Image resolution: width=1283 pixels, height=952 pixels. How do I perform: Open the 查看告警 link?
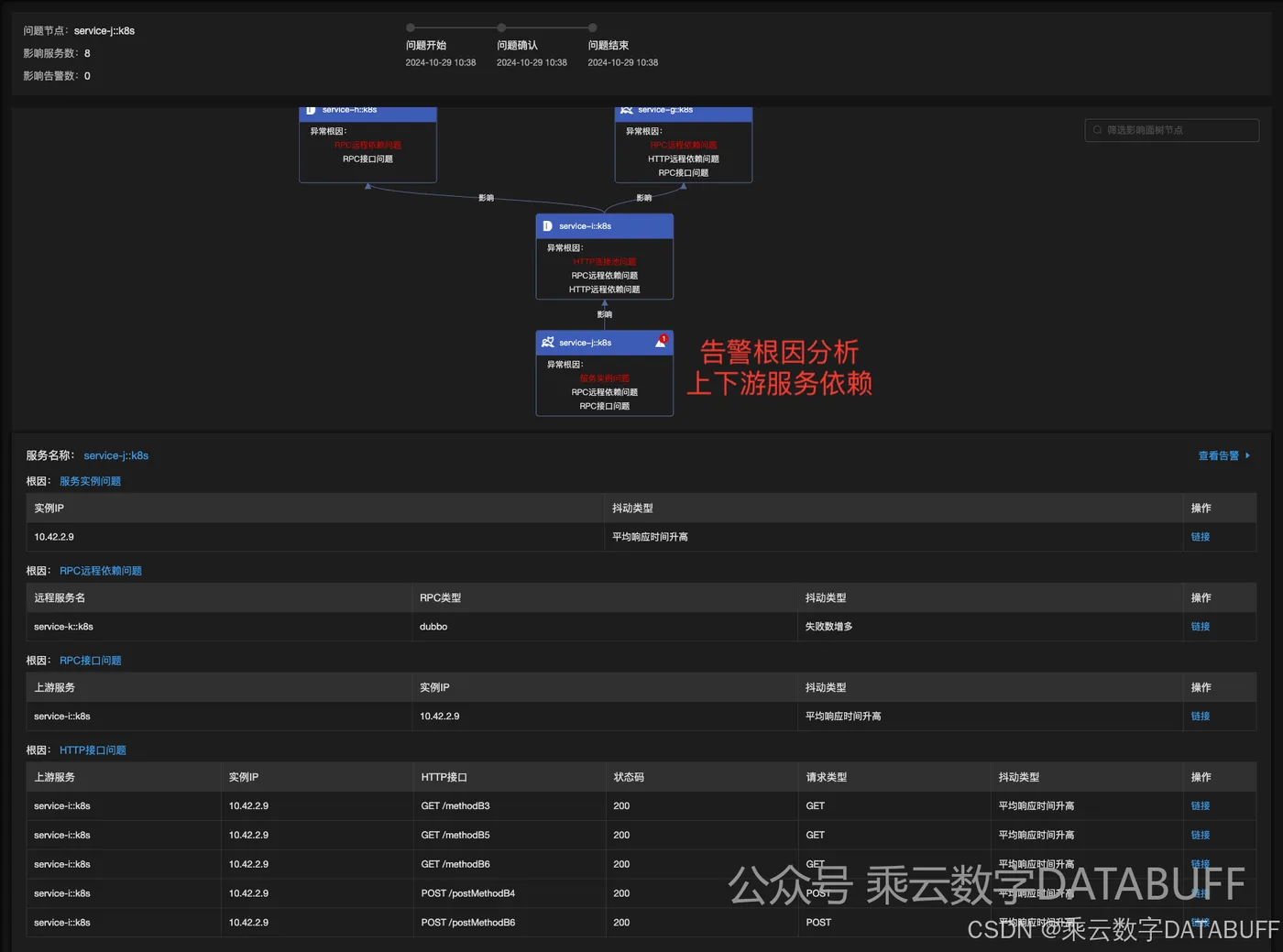point(1219,455)
